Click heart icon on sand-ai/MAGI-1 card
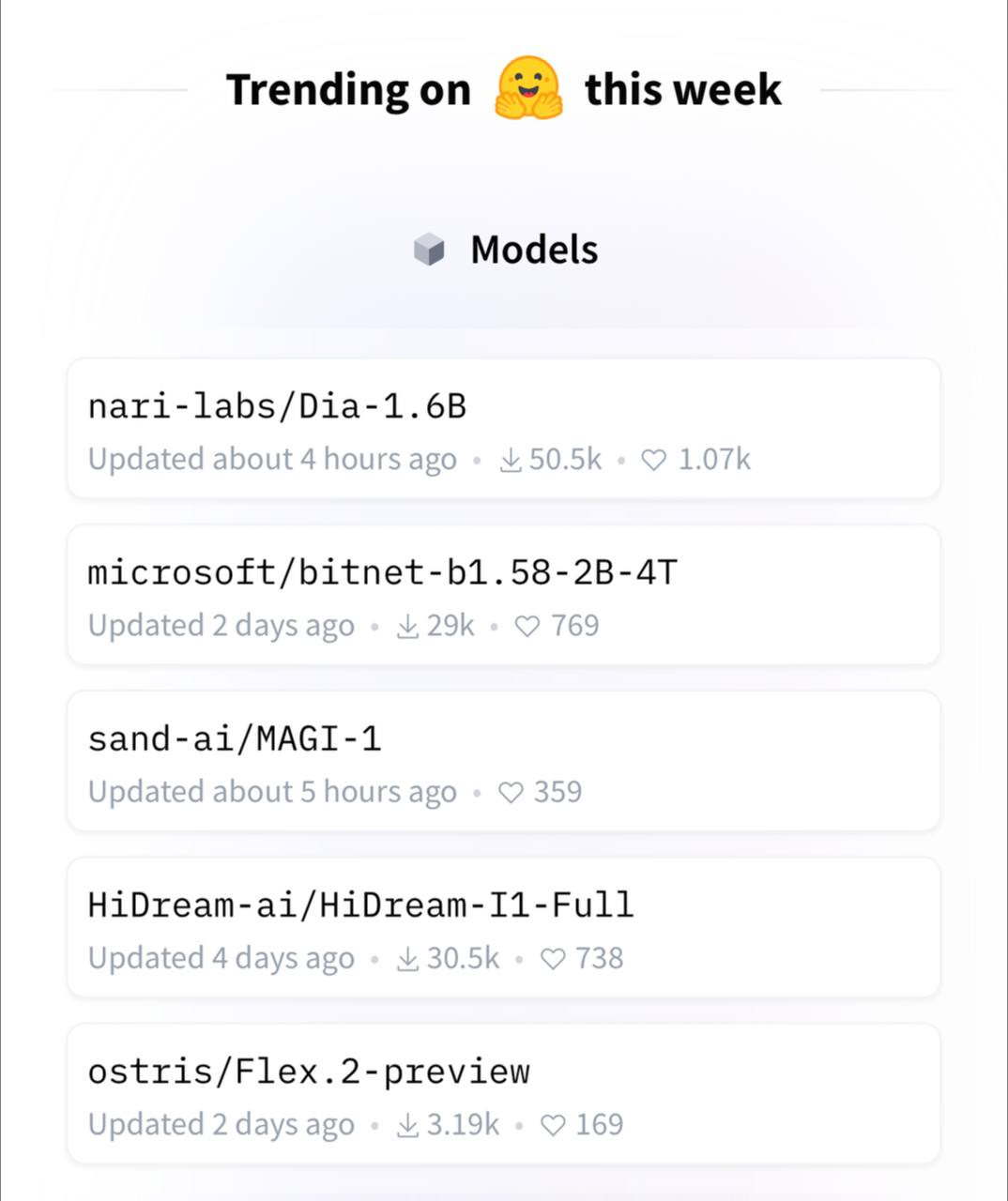The height and width of the screenshot is (1201, 1008). pos(511,793)
